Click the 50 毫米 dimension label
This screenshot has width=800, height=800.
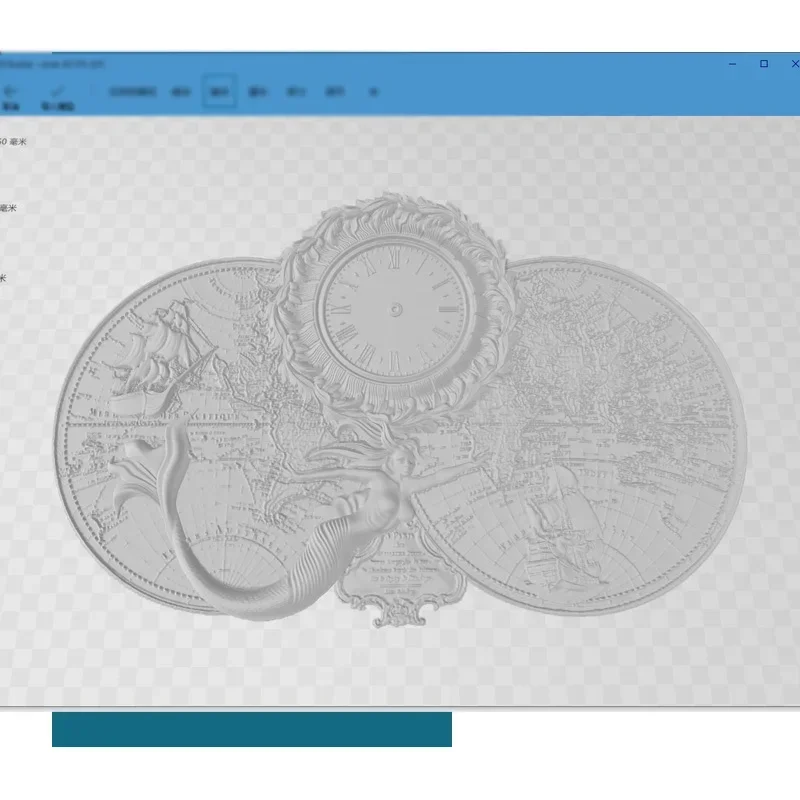(x=13, y=142)
